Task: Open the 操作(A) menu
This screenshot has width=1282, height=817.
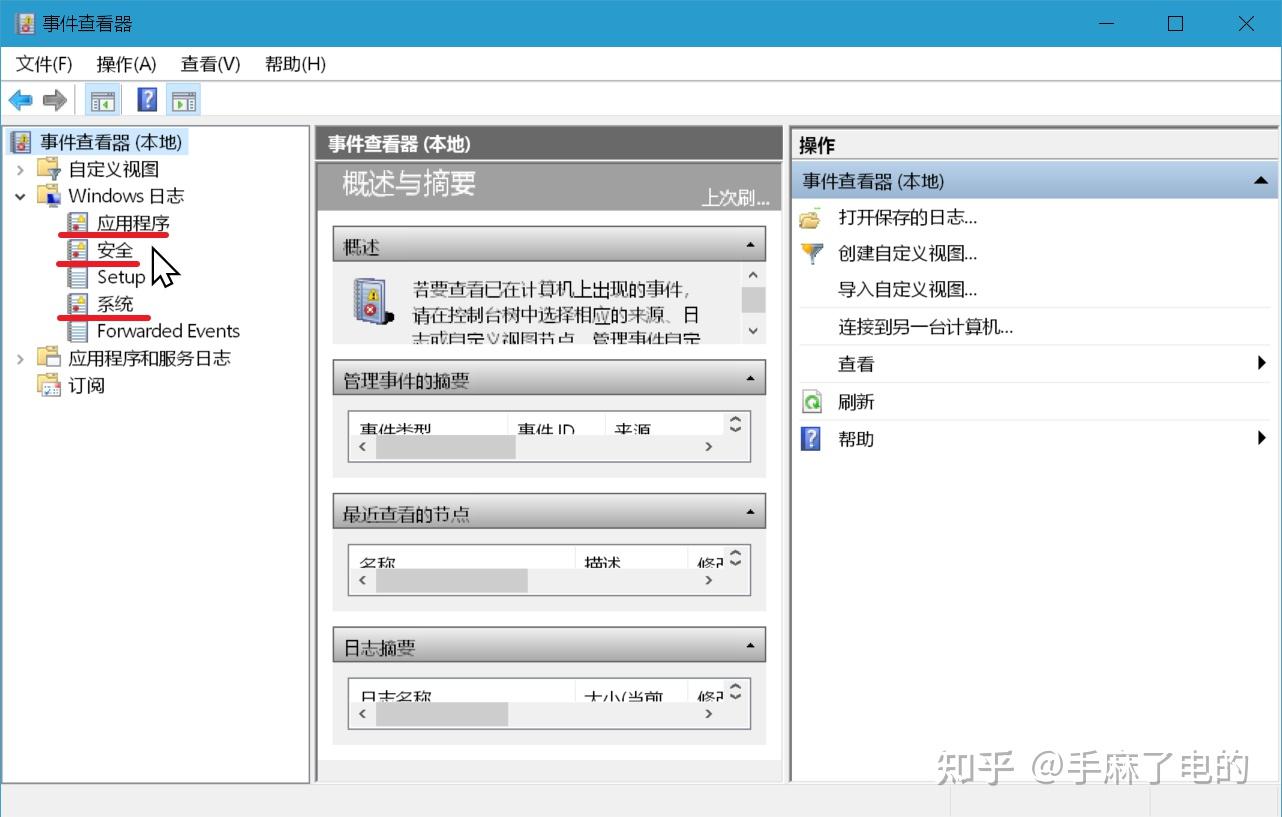Action: point(126,64)
